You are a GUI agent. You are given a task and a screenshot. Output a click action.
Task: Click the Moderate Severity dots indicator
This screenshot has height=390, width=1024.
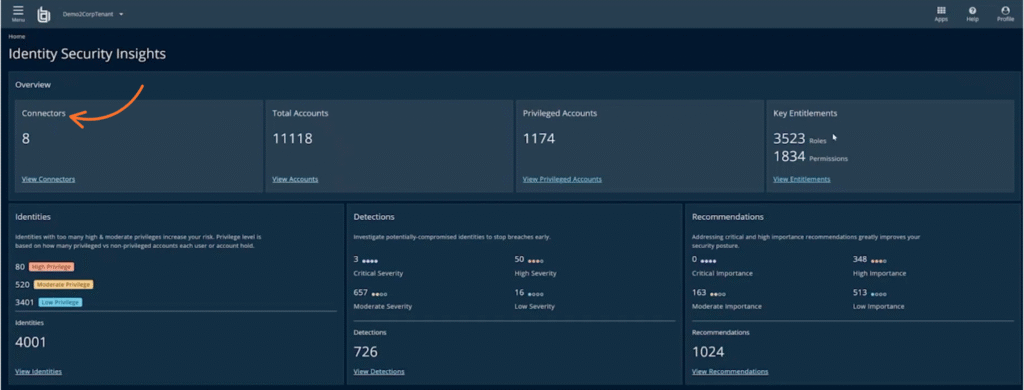click(379, 294)
